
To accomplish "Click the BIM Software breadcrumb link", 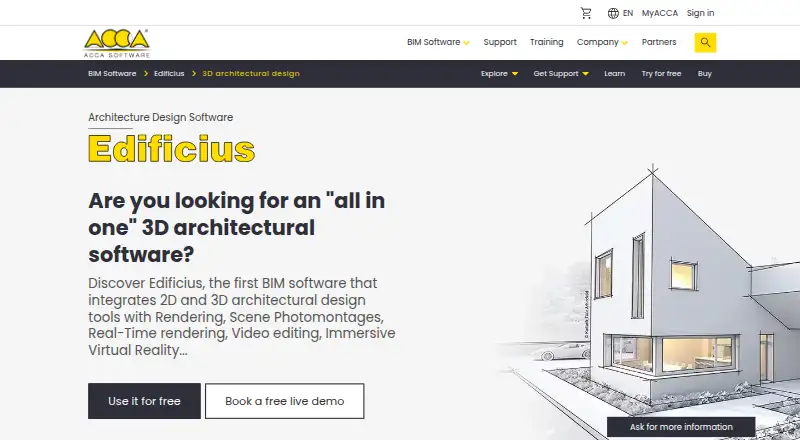I will (112, 74).
